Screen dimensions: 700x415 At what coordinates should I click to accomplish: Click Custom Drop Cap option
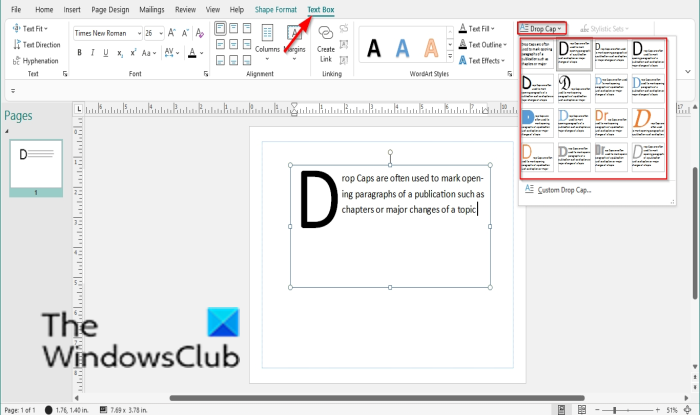click(x=564, y=190)
